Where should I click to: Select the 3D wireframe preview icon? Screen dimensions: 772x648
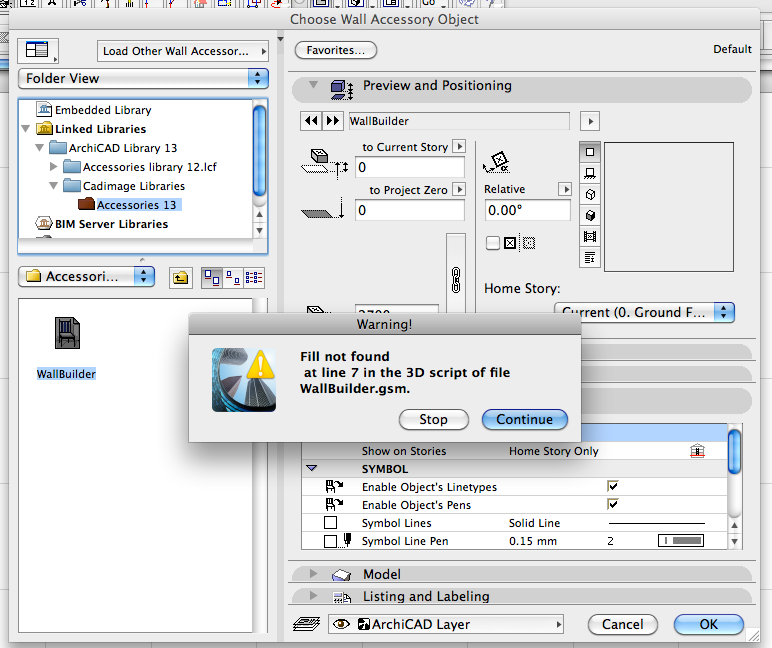click(x=590, y=194)
